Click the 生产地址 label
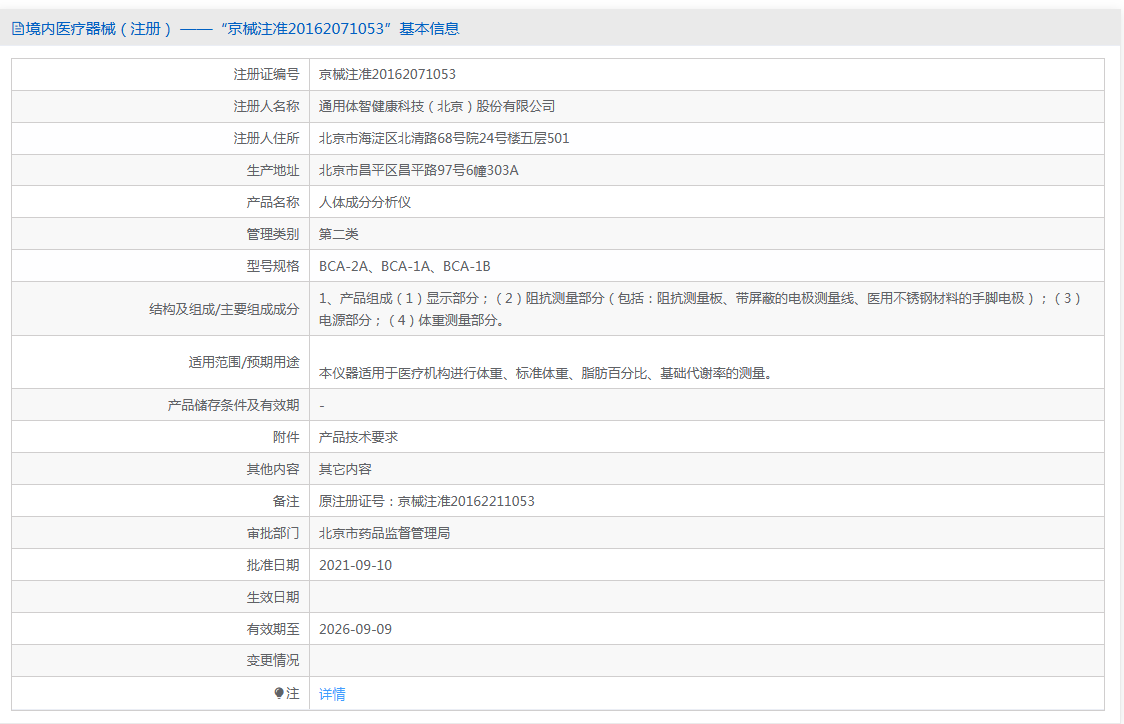 point(272,171)
